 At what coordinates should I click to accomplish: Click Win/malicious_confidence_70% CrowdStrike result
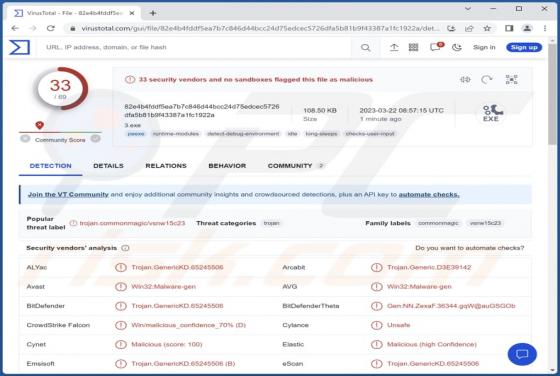(188, 325)
